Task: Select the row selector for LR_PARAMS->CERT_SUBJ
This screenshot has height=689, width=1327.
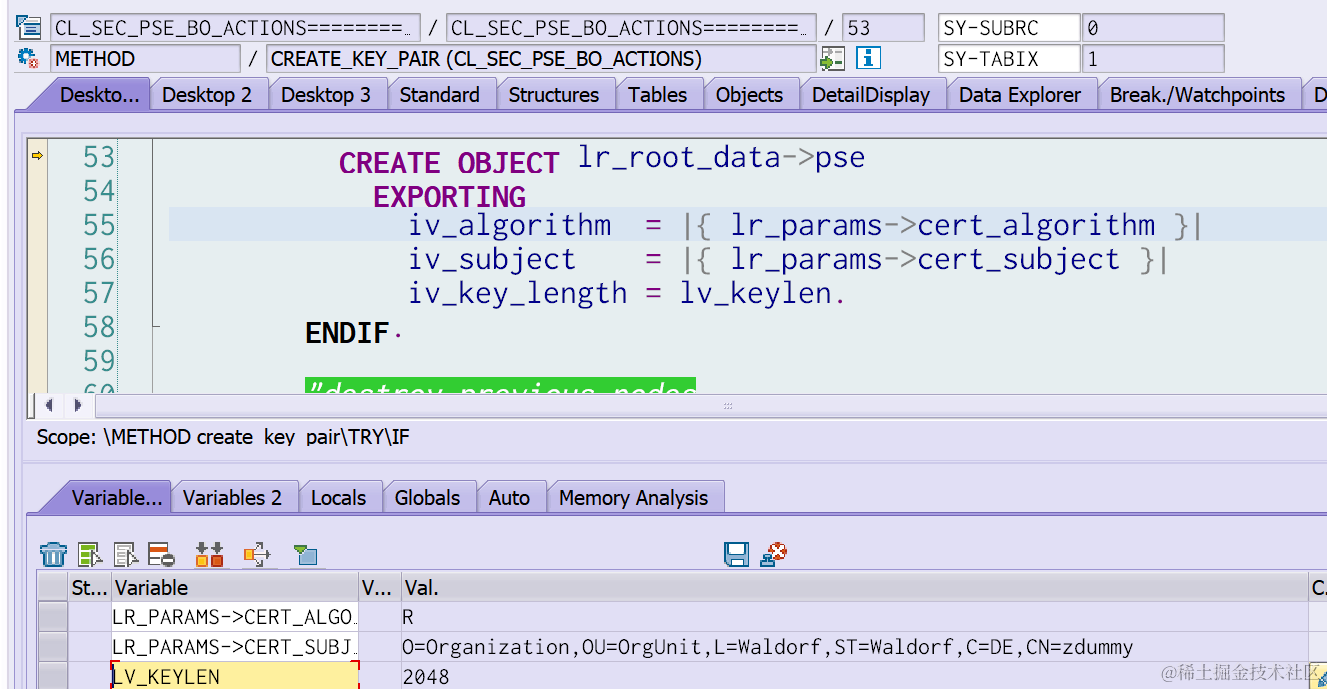Action: pyautogui.click(x=52, y=647)
